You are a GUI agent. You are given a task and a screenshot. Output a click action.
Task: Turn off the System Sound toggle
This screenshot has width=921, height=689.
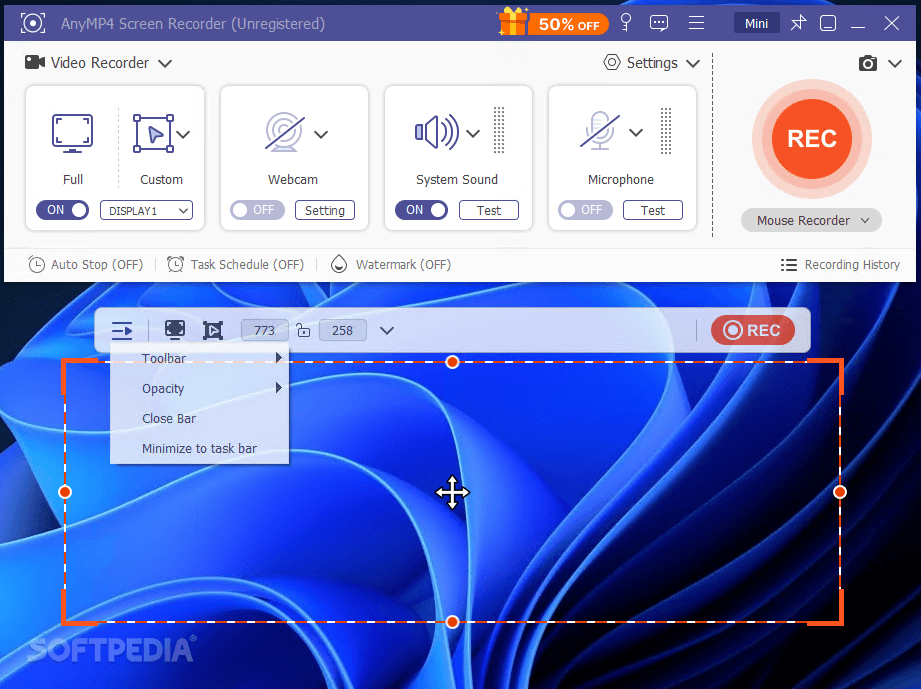coord(421,210)
